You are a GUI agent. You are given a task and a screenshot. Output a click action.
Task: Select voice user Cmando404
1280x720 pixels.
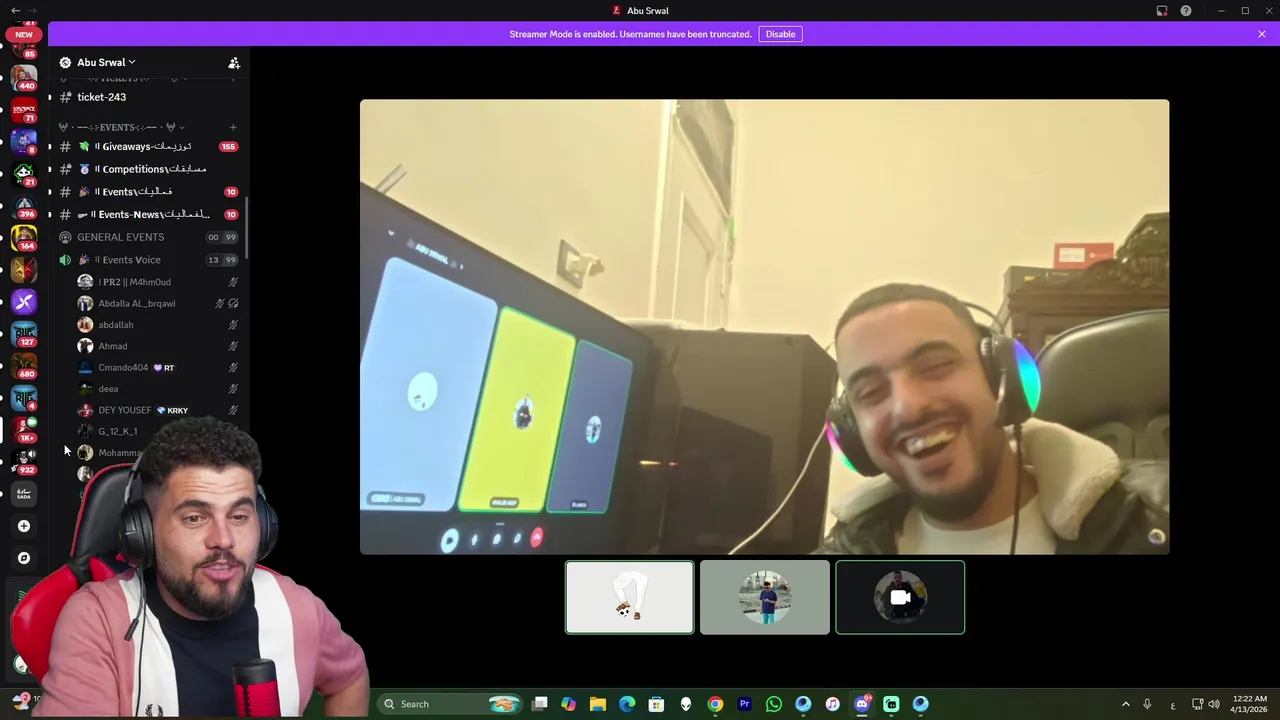click(x=158, y=368)
